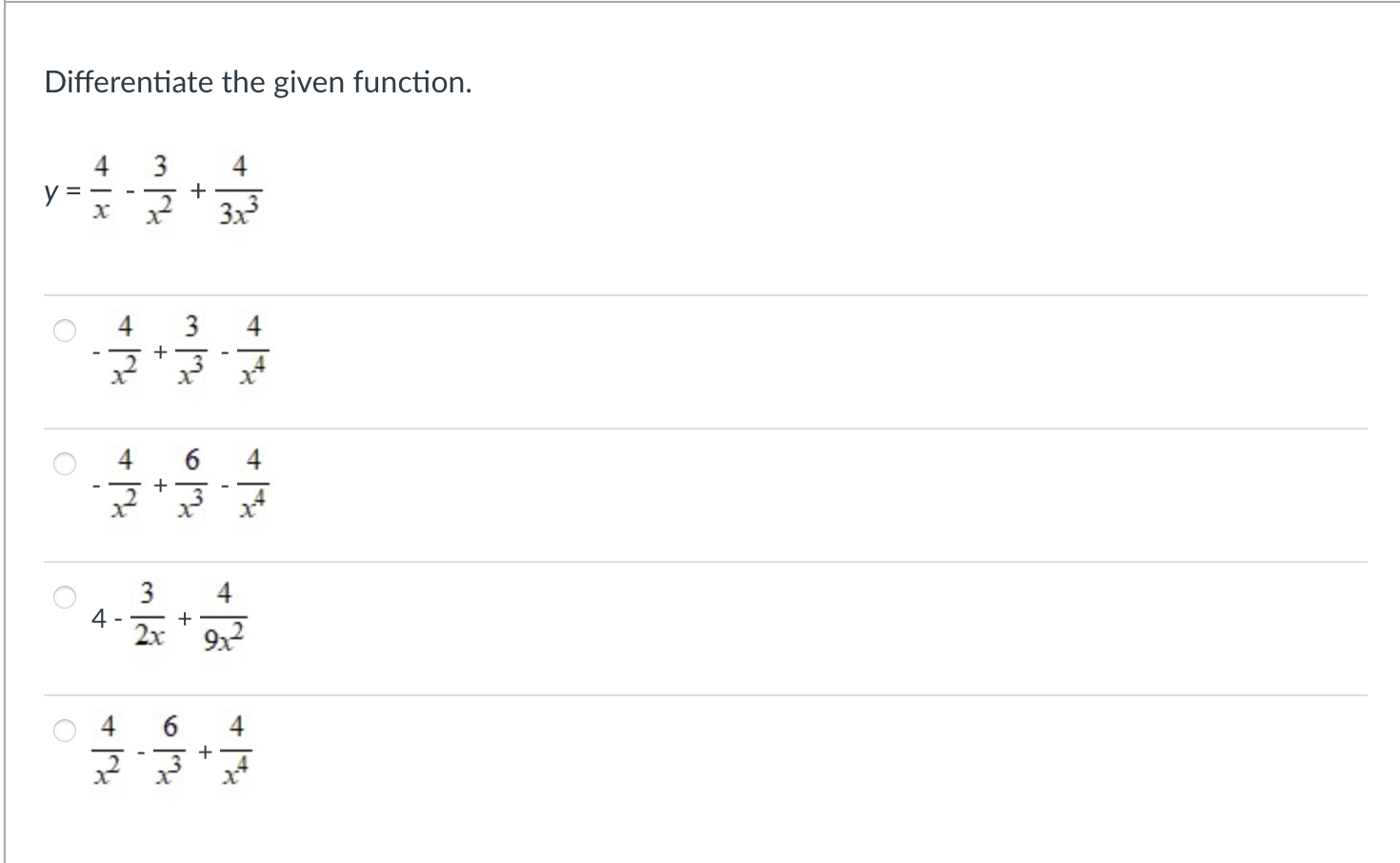Click the numerator 6 in the second answer
Screen dimensions: 1400x863
point(193,459)
